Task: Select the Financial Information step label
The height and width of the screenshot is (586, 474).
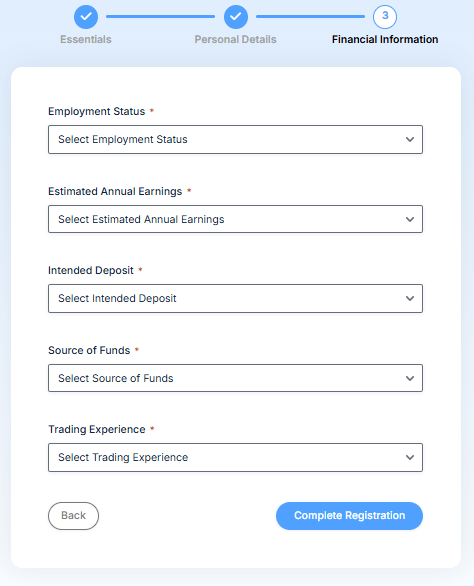Action: [385, 39]
